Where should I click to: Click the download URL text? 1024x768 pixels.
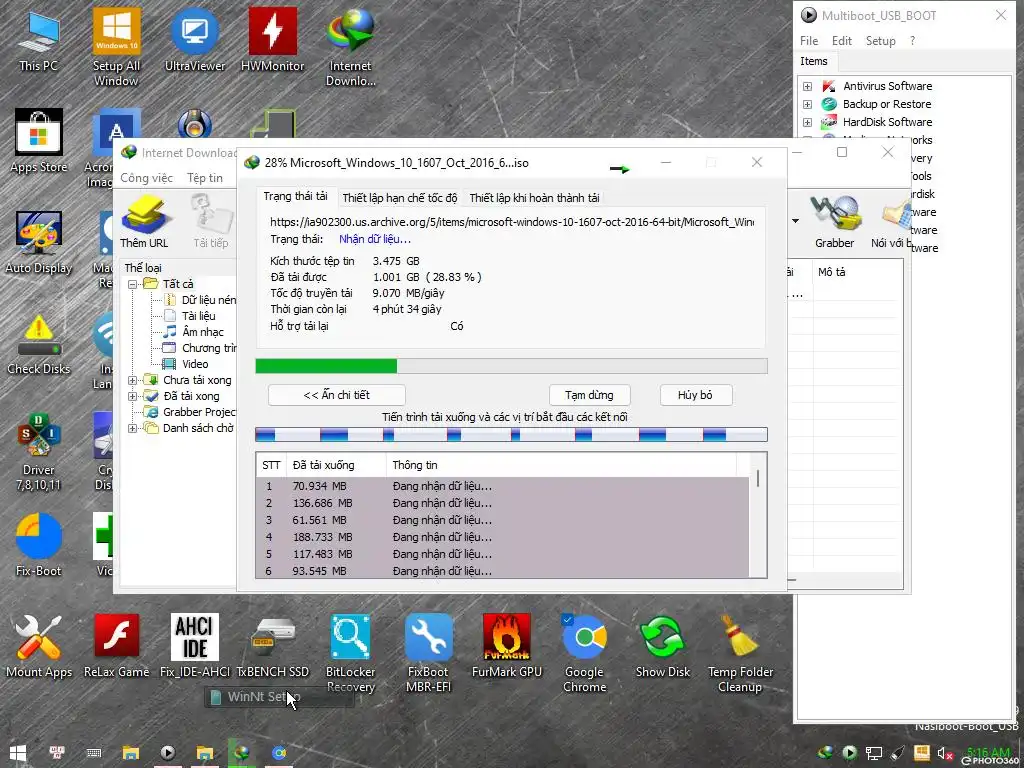click(x=512, y=222)
